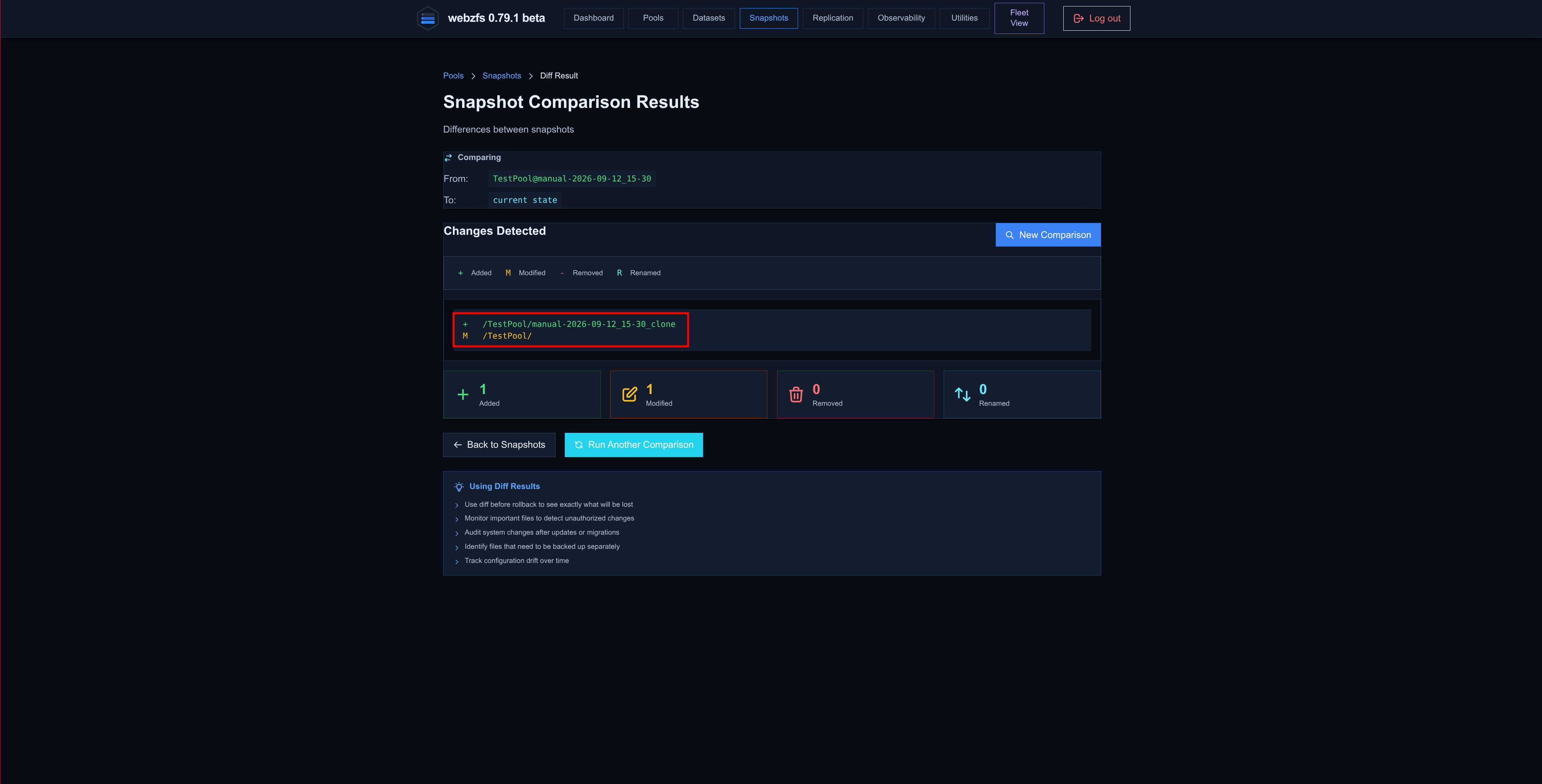Click the added clone path in diff output
The height and width of the screenshot is (784, 1542).
[579, 324]
